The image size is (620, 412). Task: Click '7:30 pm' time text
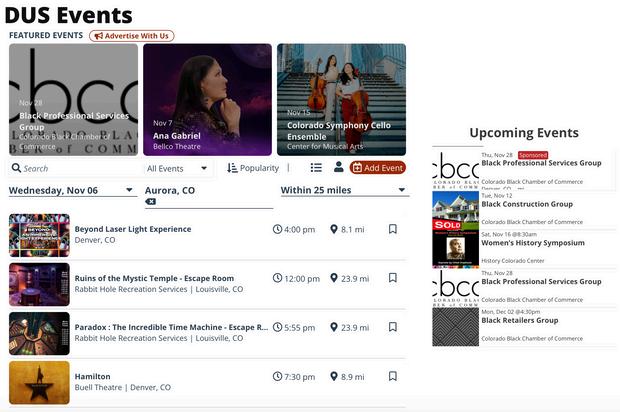(300, 377)
